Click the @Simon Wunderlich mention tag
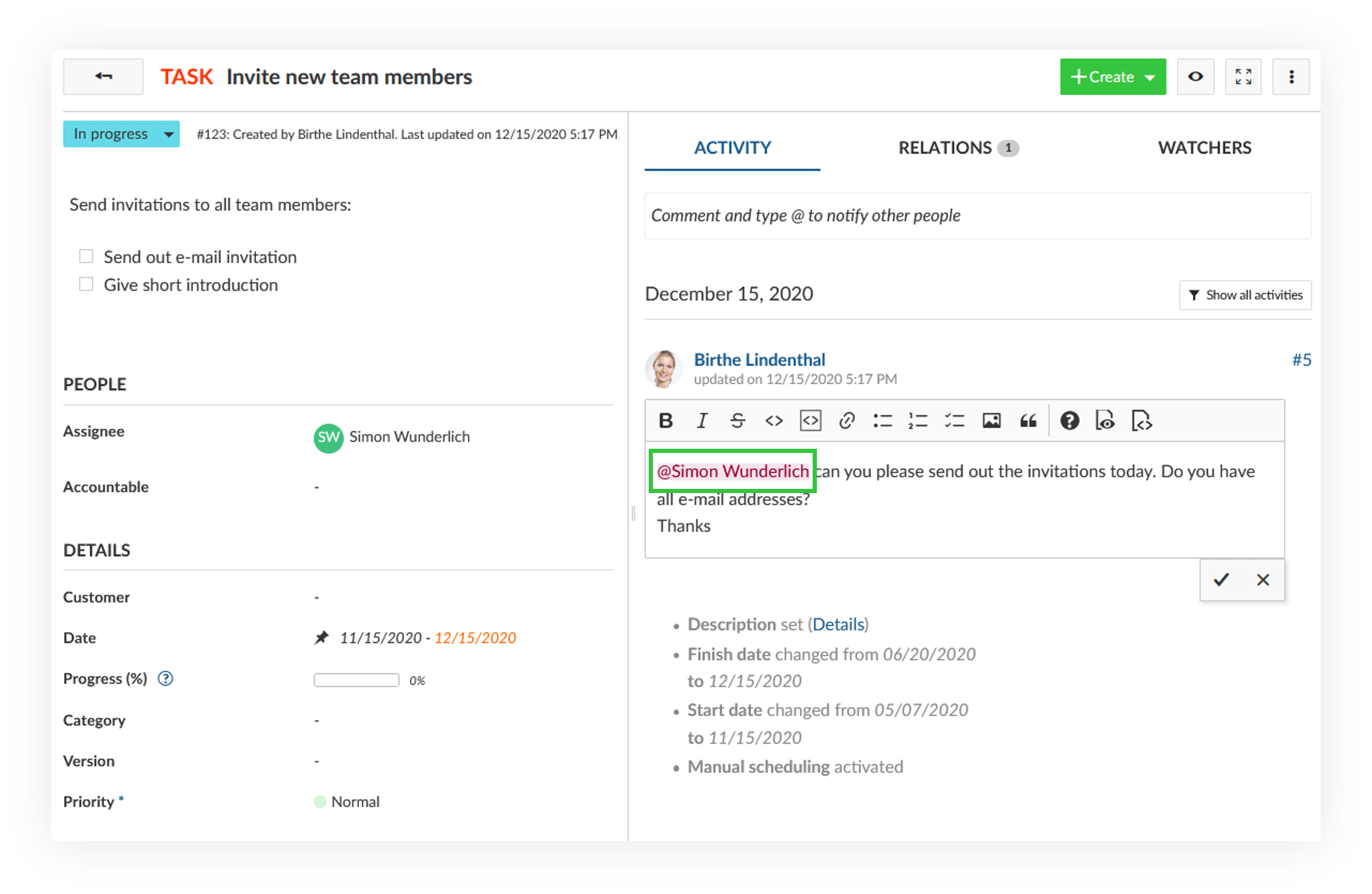This screenshot has width=1372, height=894. click(733, 471)
